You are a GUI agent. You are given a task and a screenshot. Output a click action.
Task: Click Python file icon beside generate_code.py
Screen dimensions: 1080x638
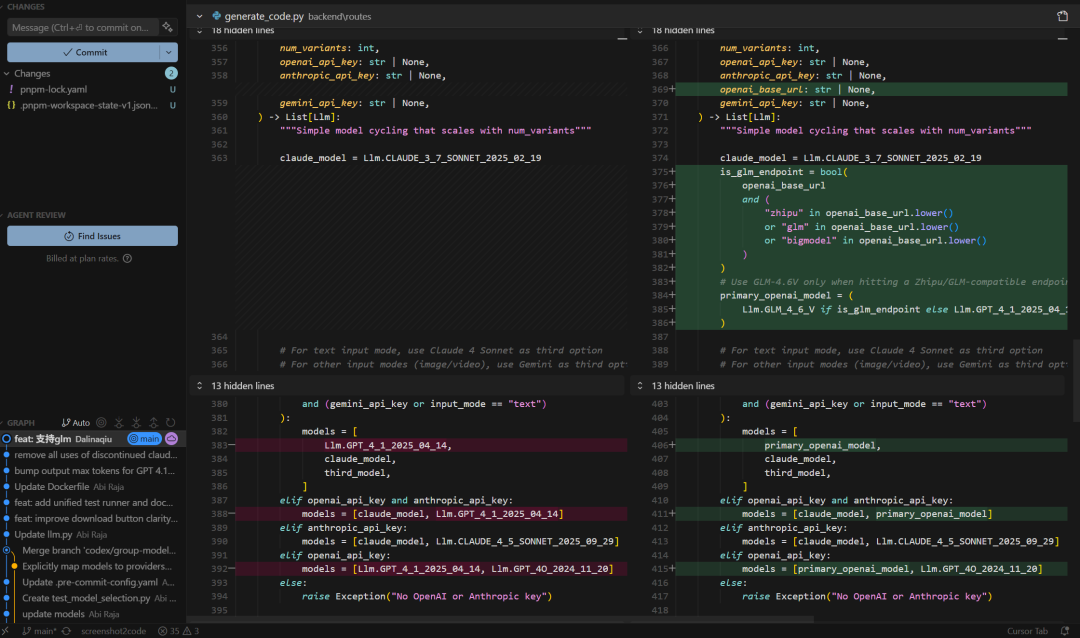216,16
